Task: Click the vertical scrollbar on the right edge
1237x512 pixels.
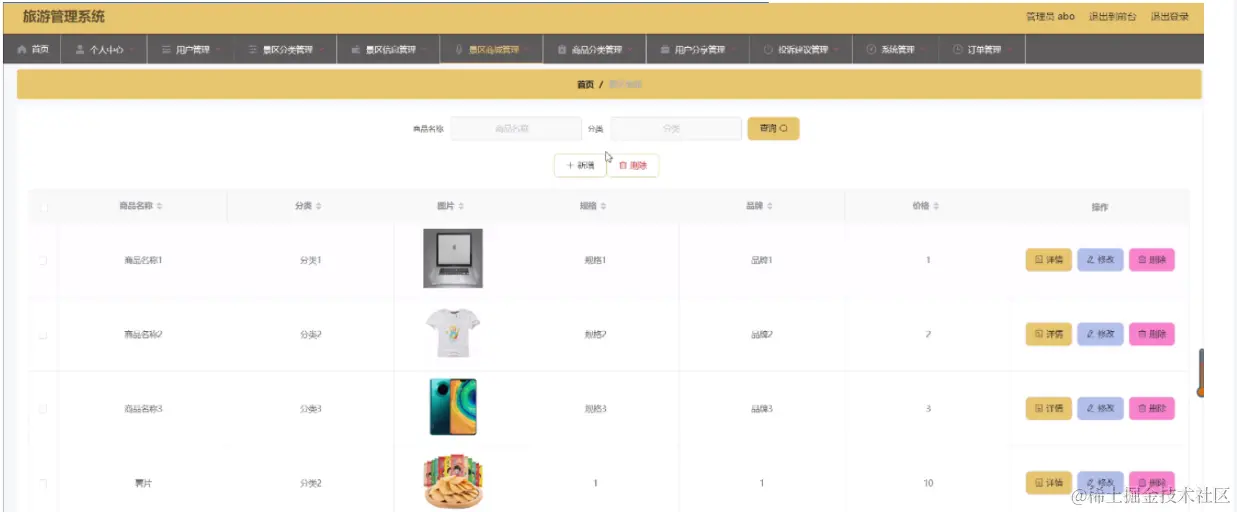Action: click(x=1200, y=372)
